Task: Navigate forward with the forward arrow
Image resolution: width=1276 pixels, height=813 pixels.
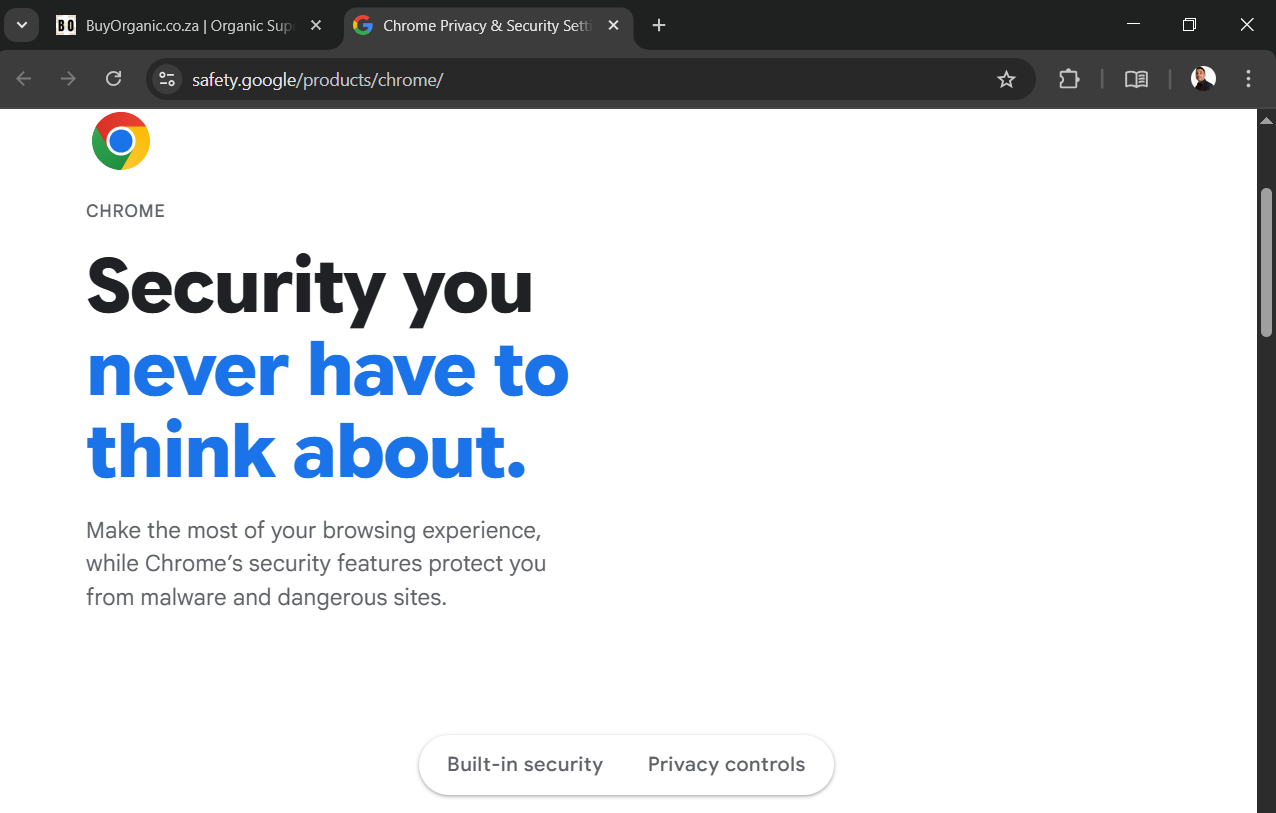Action: (x=68, y=78)
